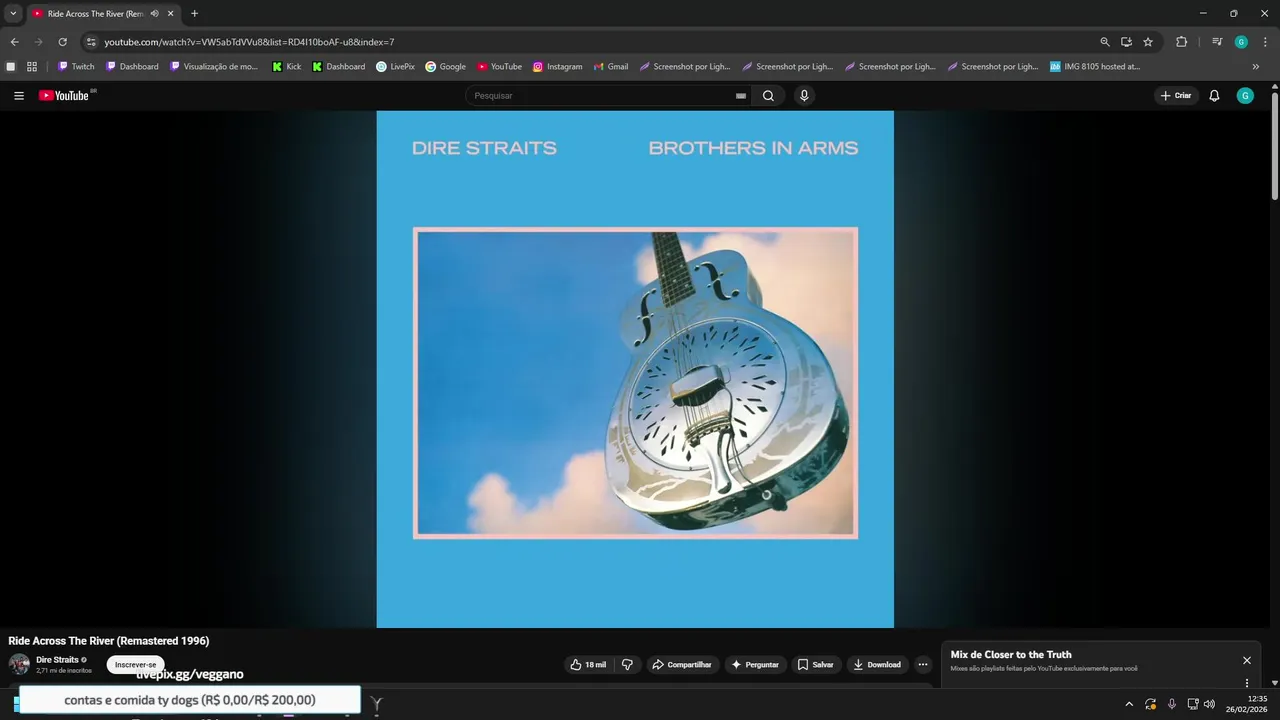The height and width of the screenshot is (720, 1280).
Task: Click the YouTube search magnifier button
Action: pyautogui.click(x=768, y=96)
